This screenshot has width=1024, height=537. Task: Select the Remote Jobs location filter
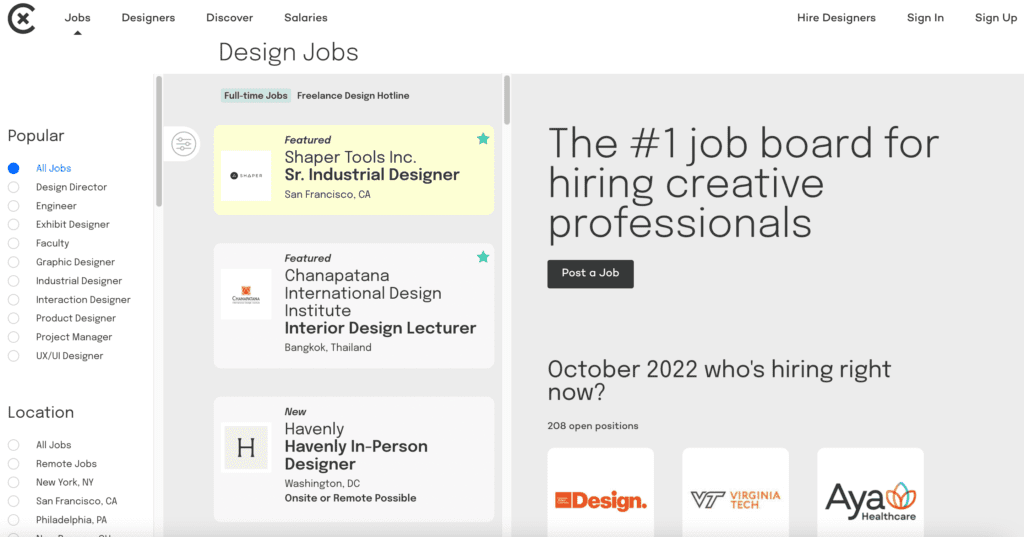click(x=14, y=464)
